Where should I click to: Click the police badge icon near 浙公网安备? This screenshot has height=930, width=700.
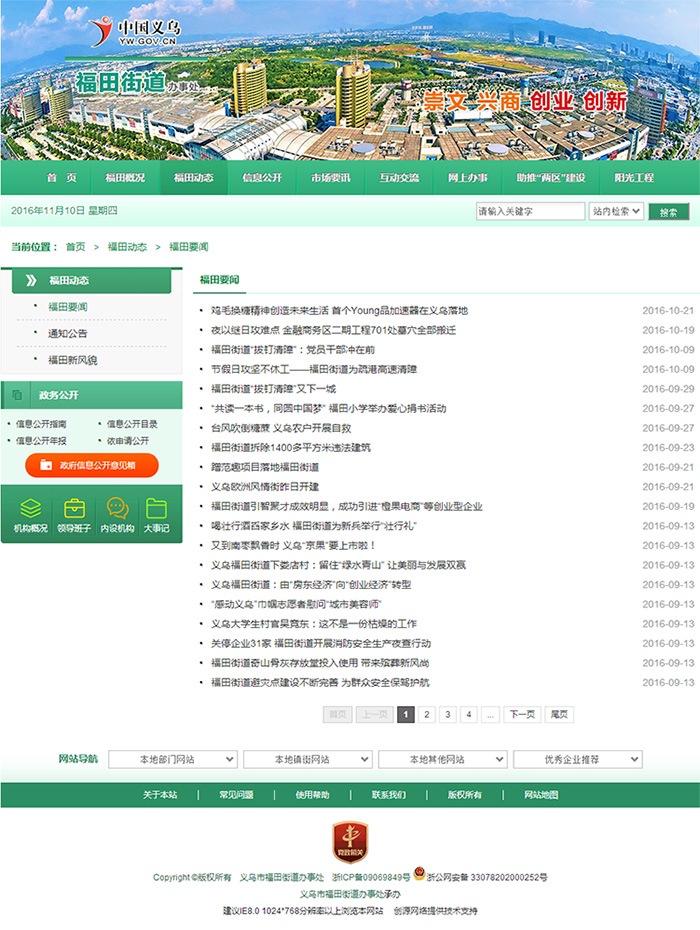pos(419,876)
